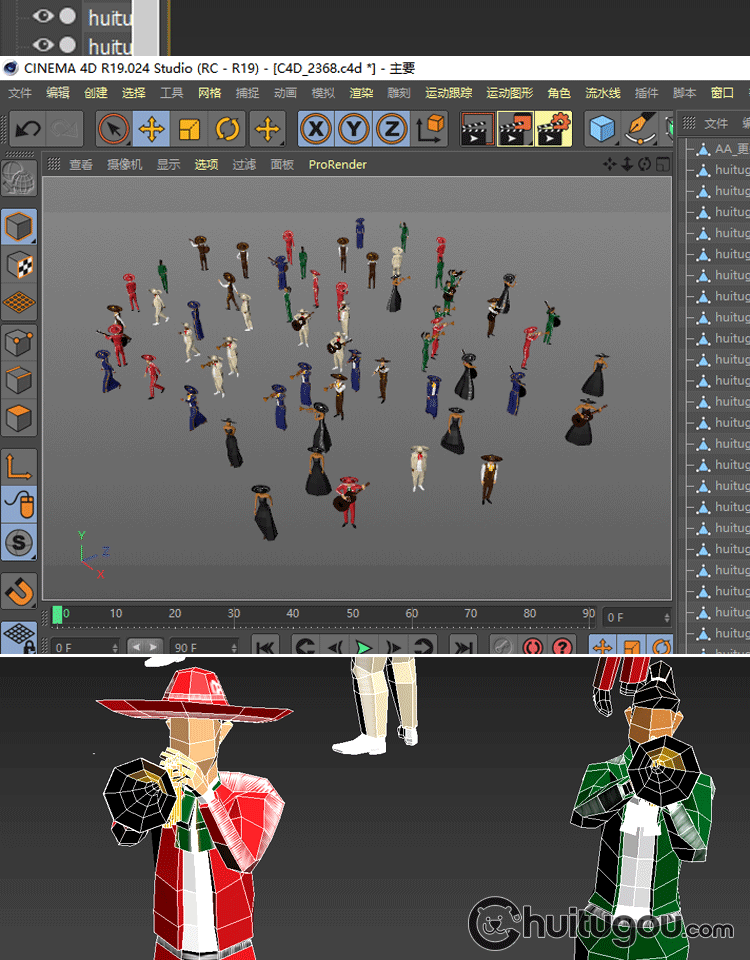Open the Edit Render Settings icon
Screen dimensions: 750x960
pyautogui.click(x=553, y=129)
